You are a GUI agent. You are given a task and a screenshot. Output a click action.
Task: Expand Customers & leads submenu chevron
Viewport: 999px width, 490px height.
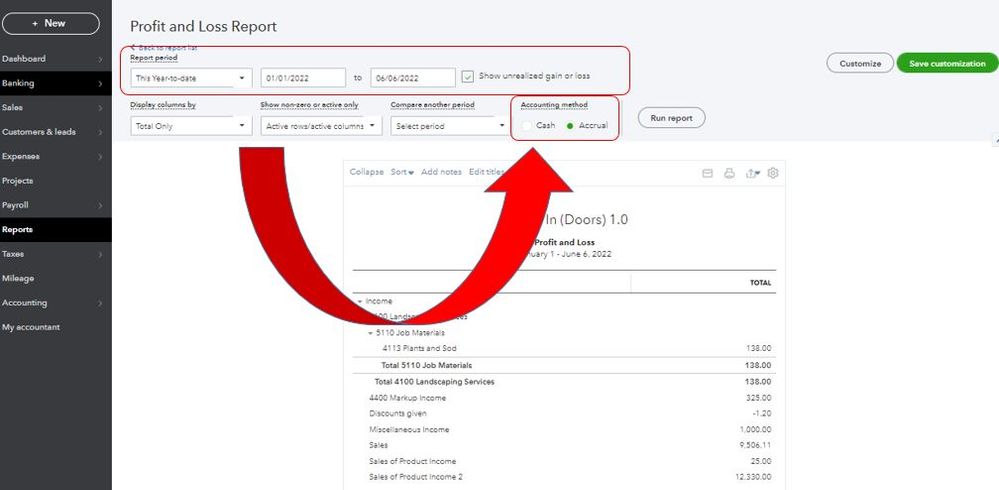[x=100, y=133]
